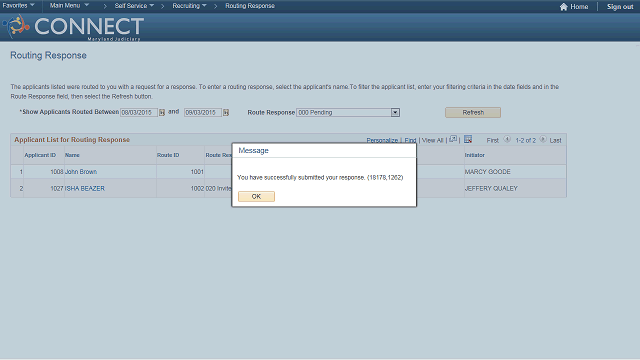Click Route ID 1002 cell
The image size is (640, 360).
[197, 189]
